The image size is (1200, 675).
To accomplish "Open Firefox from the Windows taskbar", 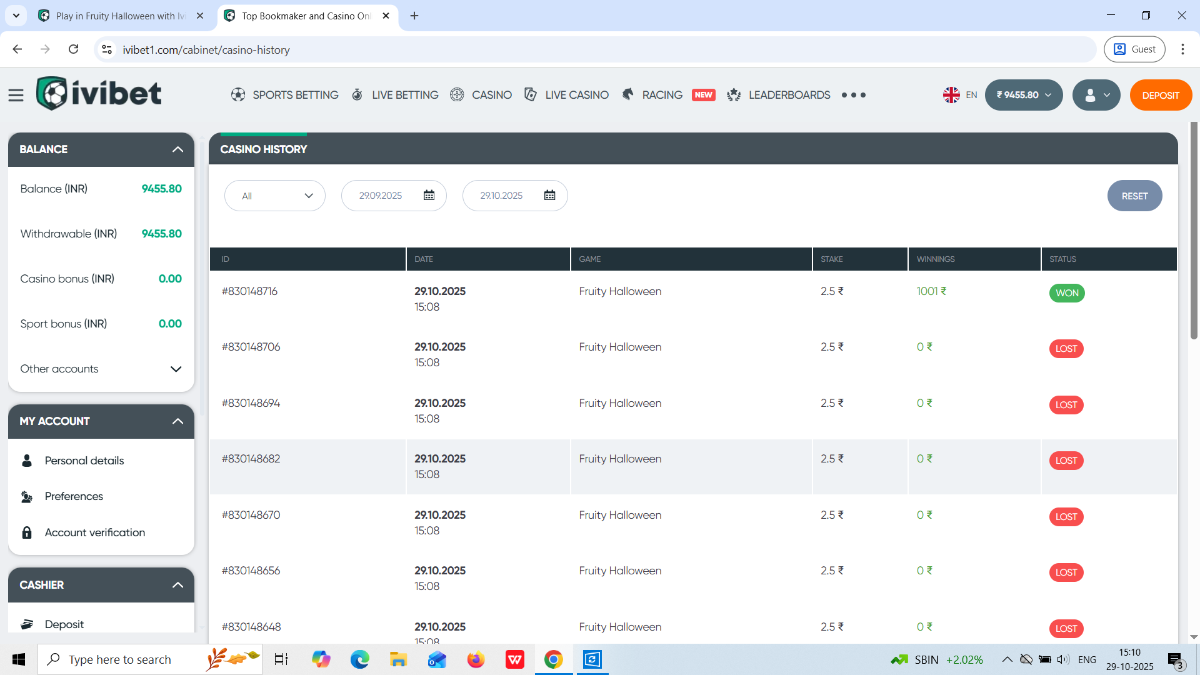I will pyautogui.click(x=475, y=659).
